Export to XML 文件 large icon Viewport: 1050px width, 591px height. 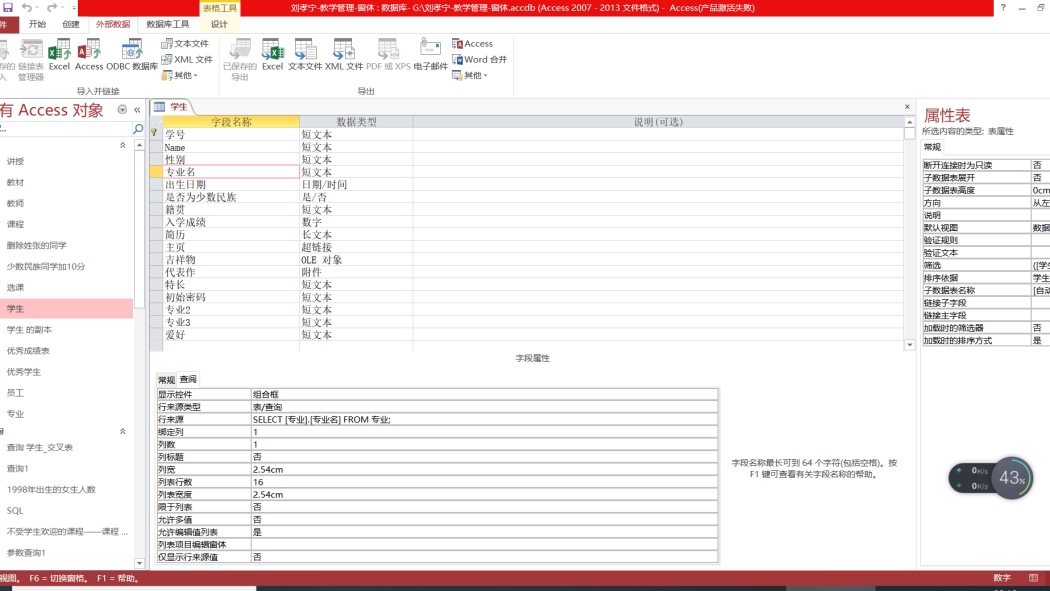tap(344, 55)
